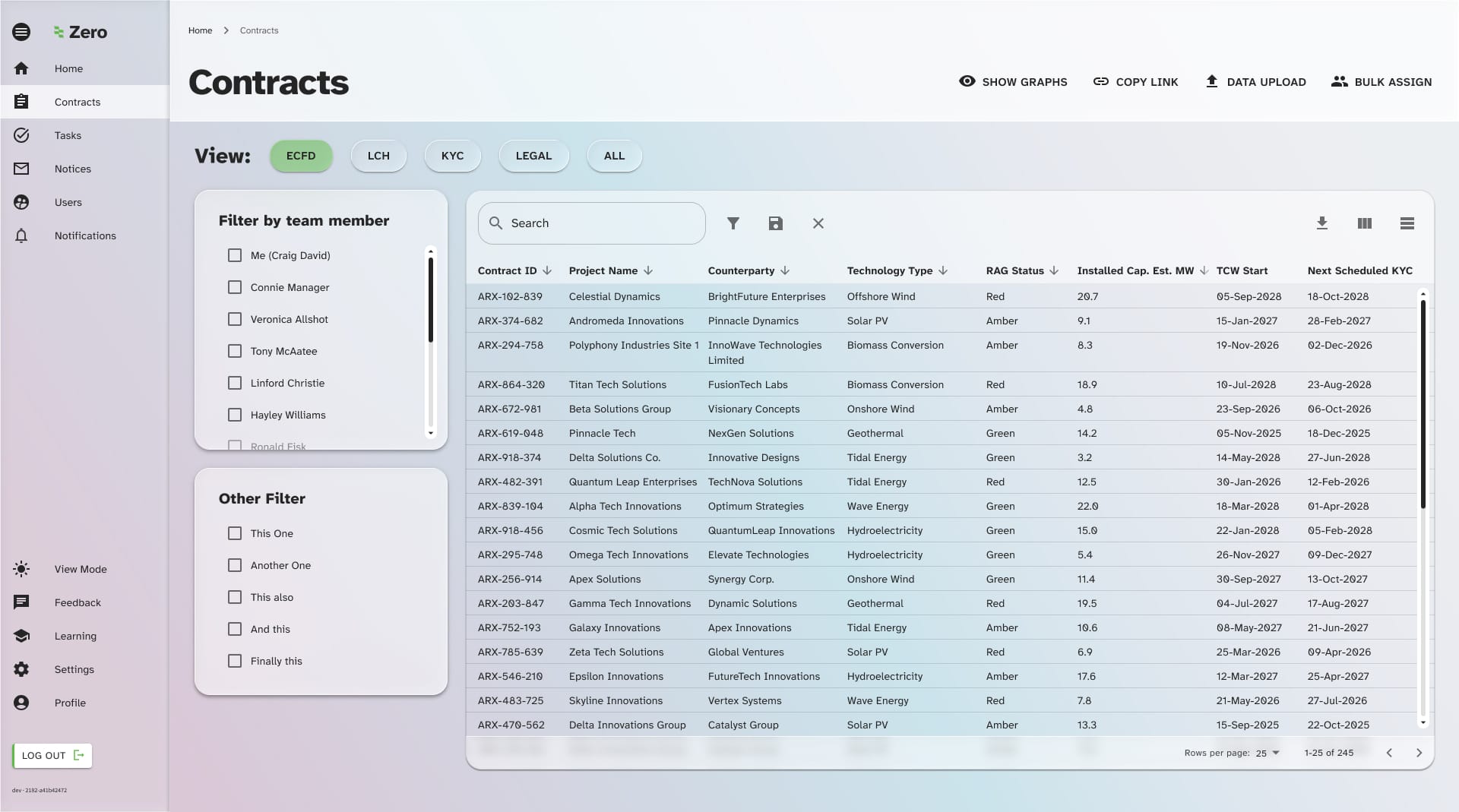Viewport: 1459px width, 812px height.
Task: Click the Bulk Assign button
Action: (x=1381, y=82)
